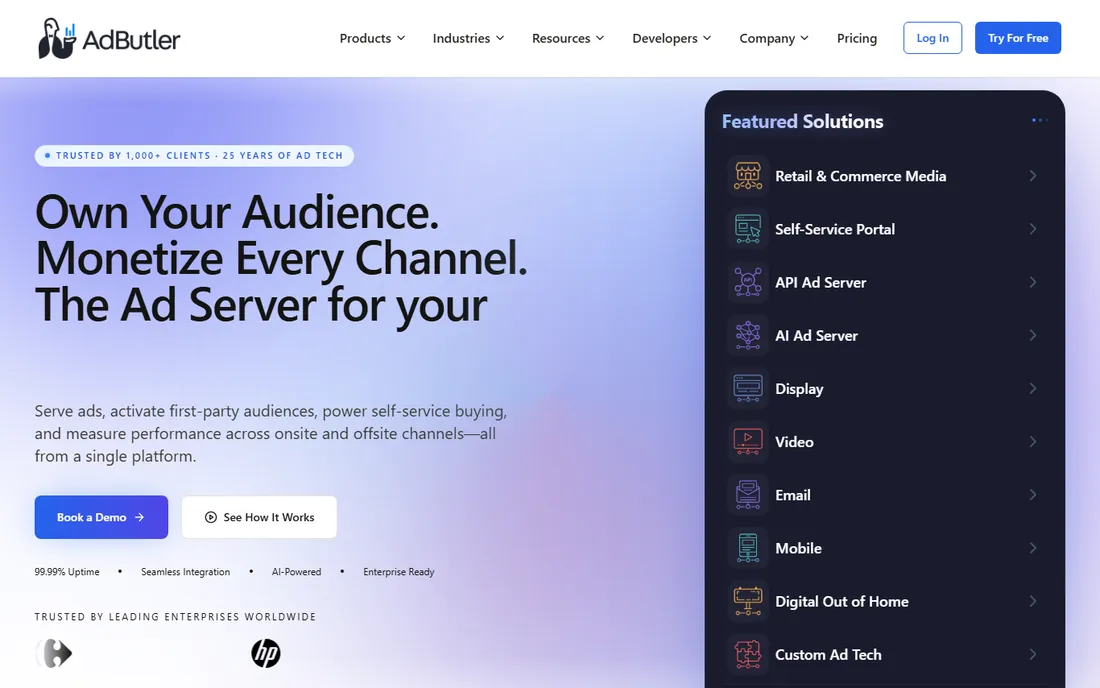1100x688 pixels.
Task: Click the Log In button
Action: click(932, 38)
